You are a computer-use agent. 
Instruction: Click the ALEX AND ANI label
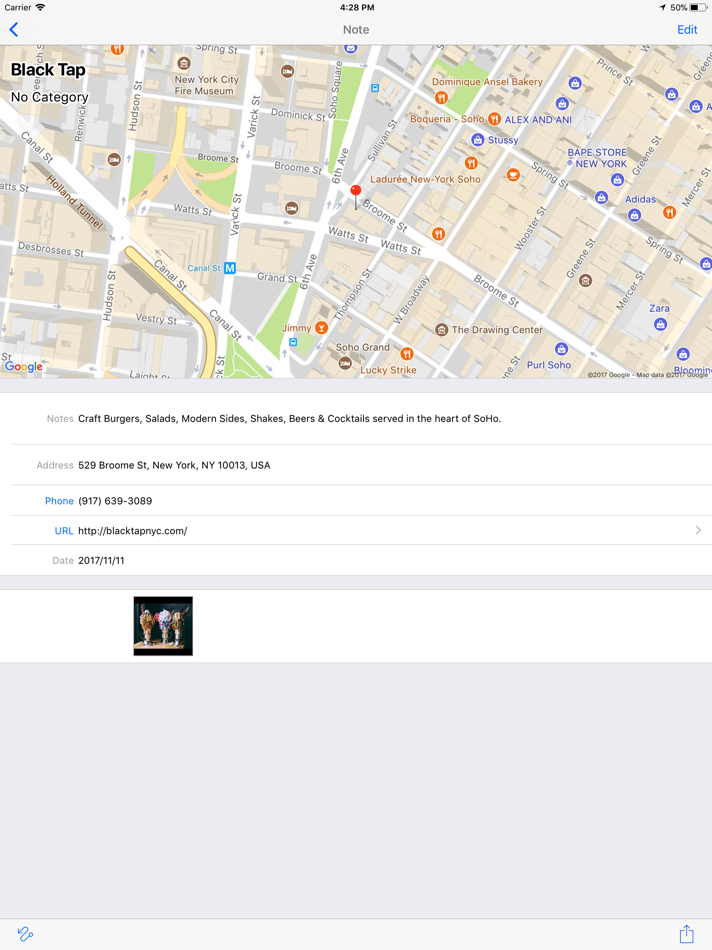click(538, 119)
